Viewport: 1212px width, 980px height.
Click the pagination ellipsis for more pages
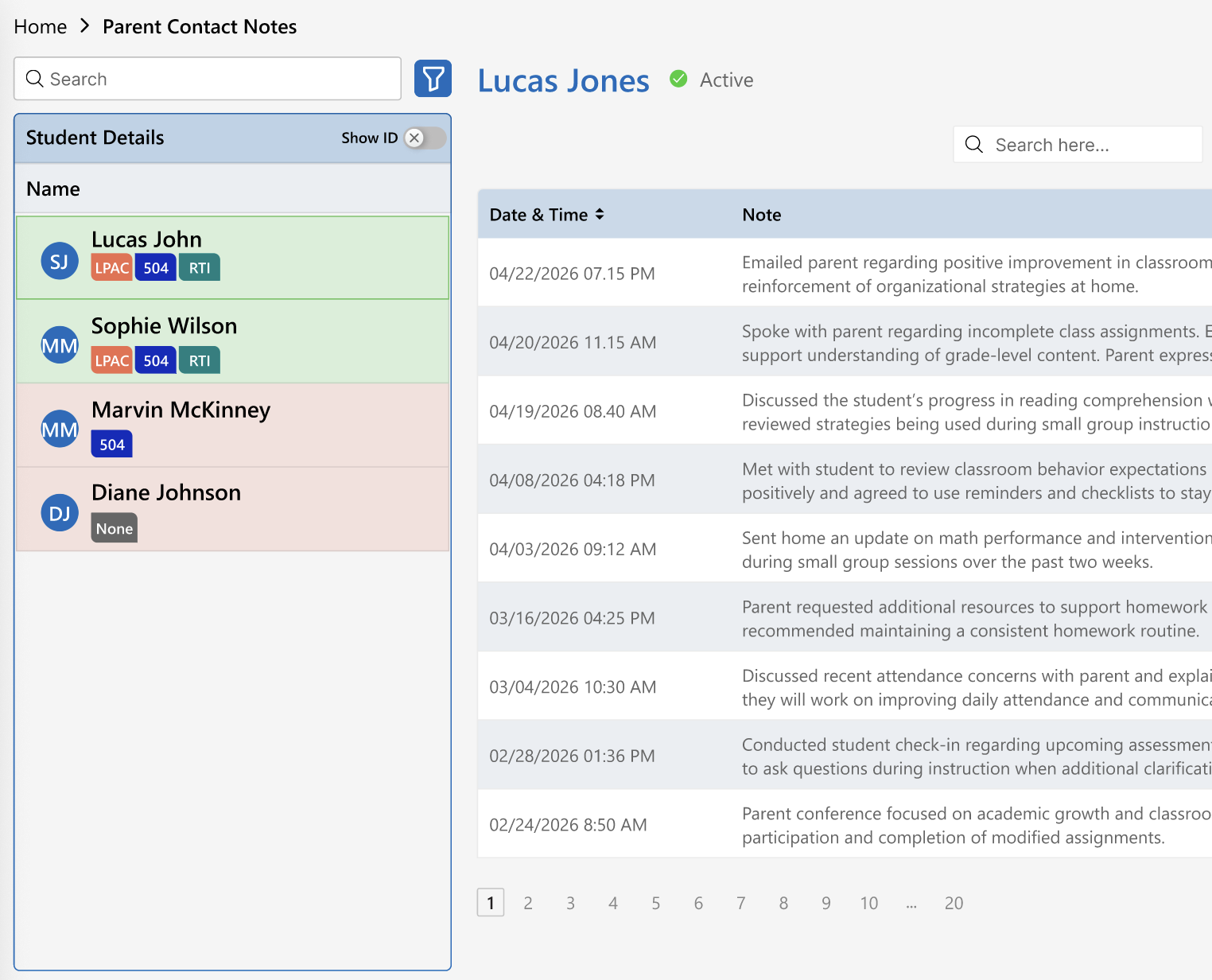click(911, 903)
